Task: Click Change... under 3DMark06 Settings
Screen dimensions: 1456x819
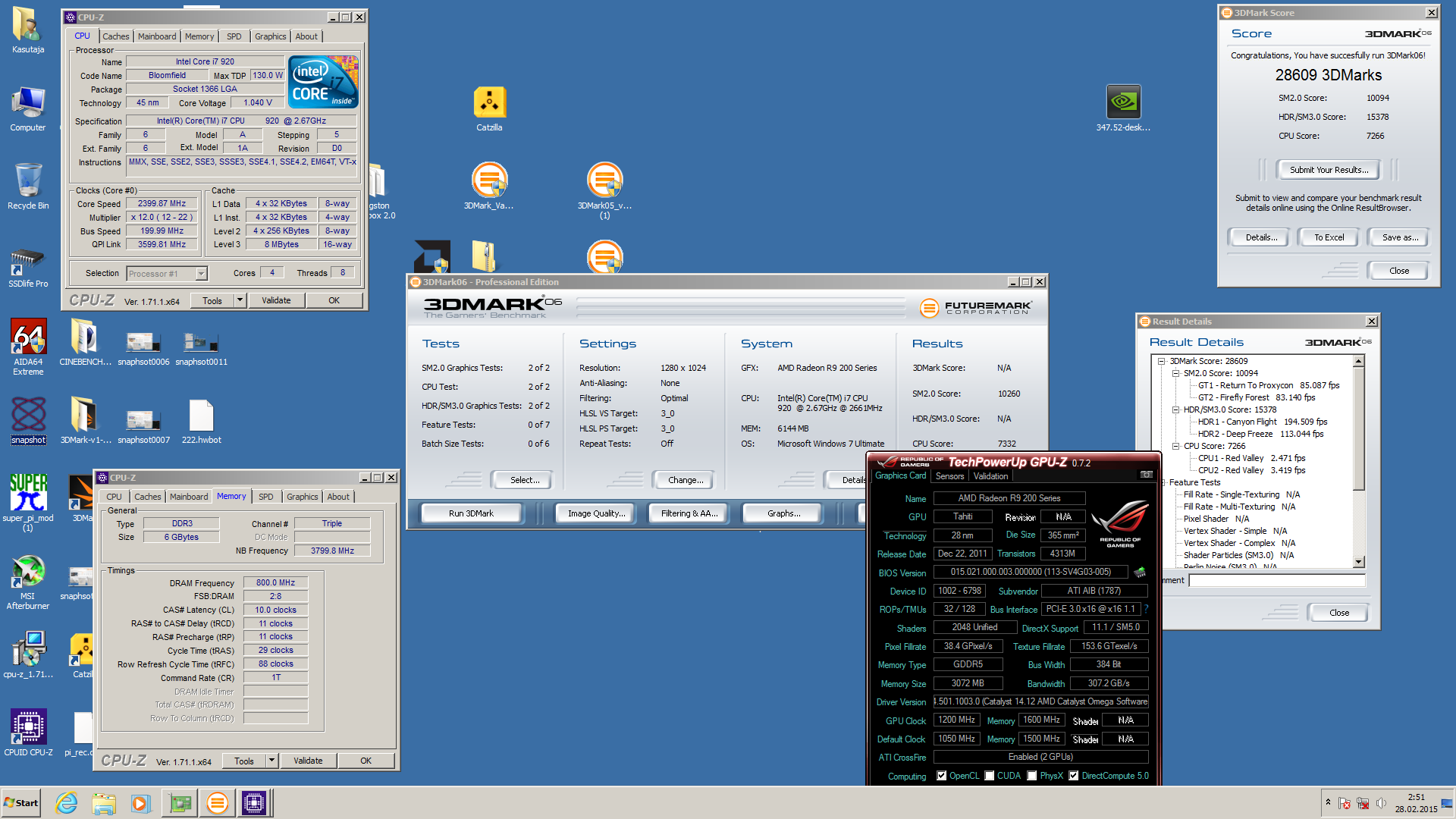Action: pyautogui.click(x=686, y=480)
